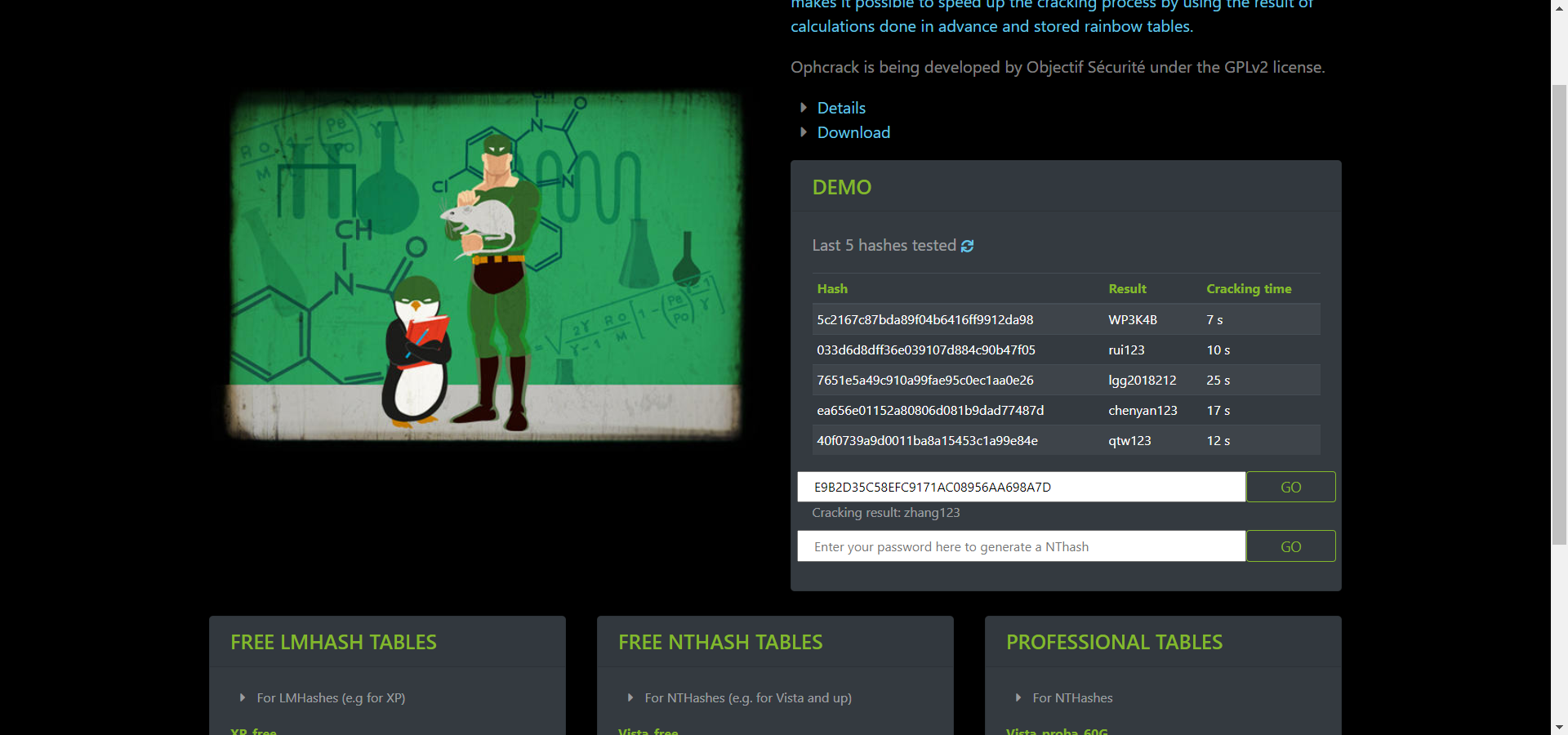Viewport: 1568px width, 735px height.
Task: Click the result WP3K4B
Action: (1133, 319)
